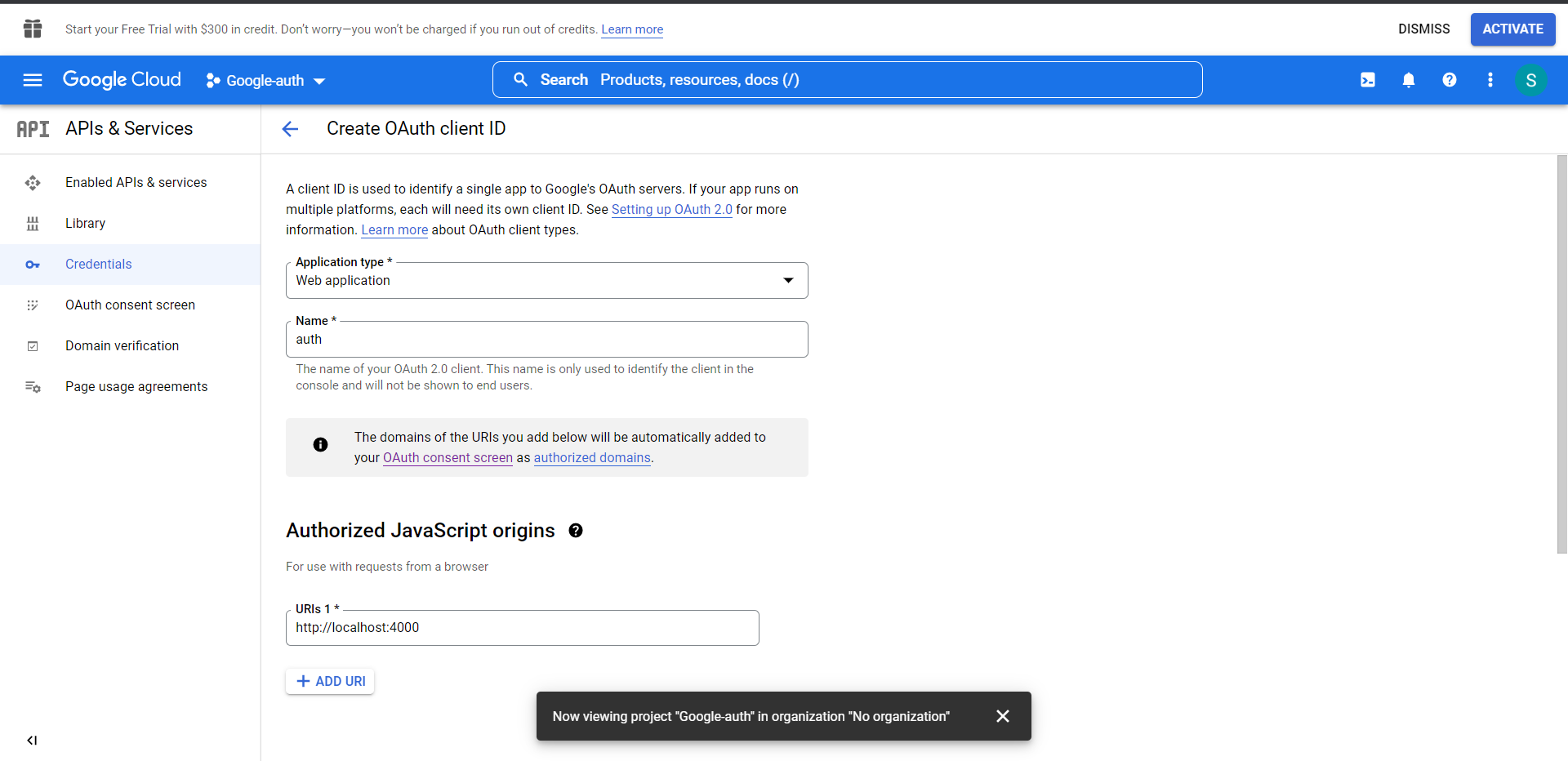Open Enabled APIs & services page
The width and height of the screenshot is (1568, 761).
pyautogui.click(x=136, y=183)
